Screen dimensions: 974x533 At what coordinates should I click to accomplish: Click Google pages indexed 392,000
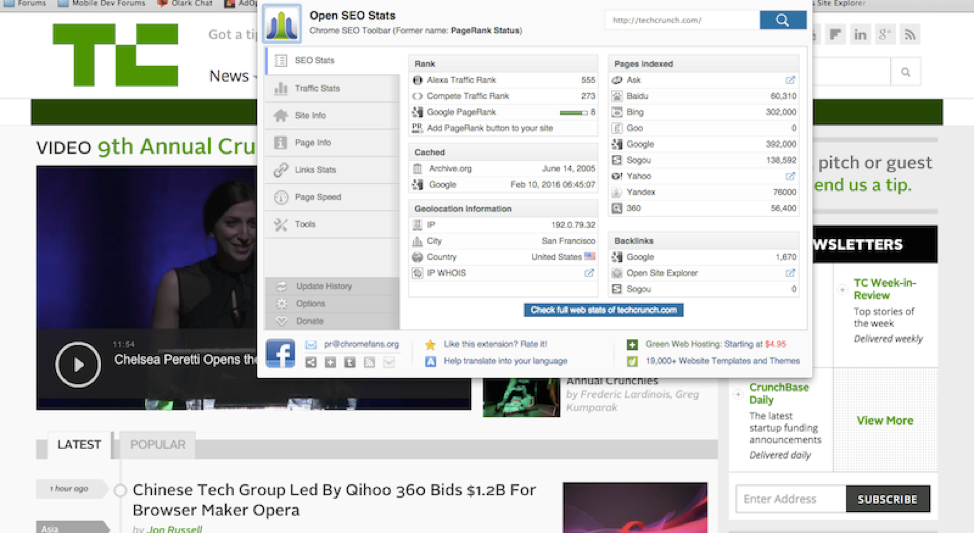781,144
